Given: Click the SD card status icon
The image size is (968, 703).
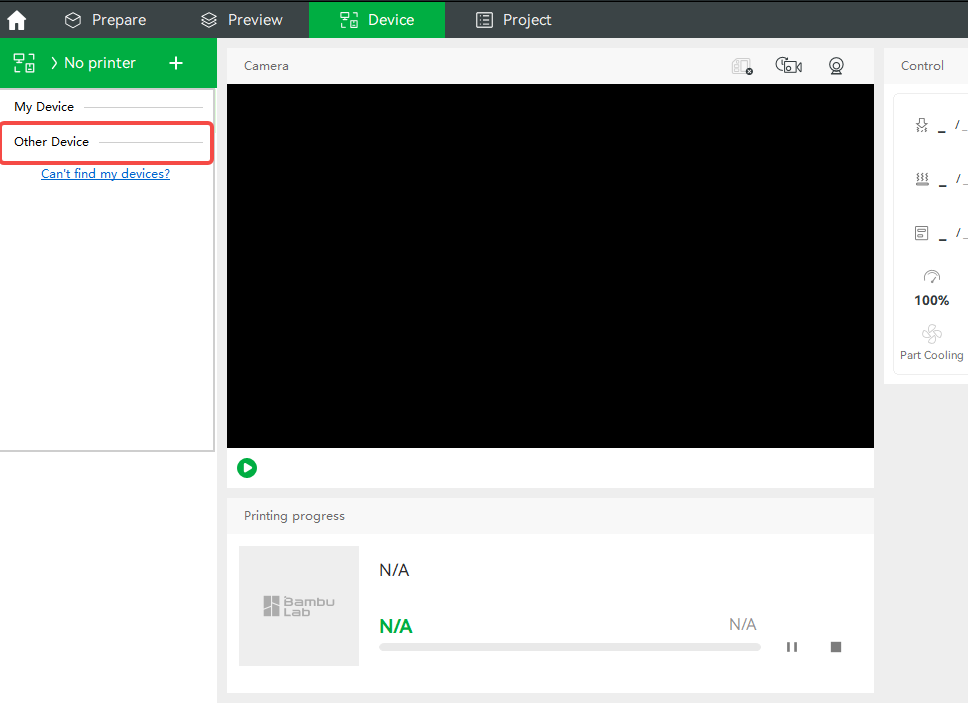Looking at the screenshot, I should pyautogui.click(x=742, y=66).
